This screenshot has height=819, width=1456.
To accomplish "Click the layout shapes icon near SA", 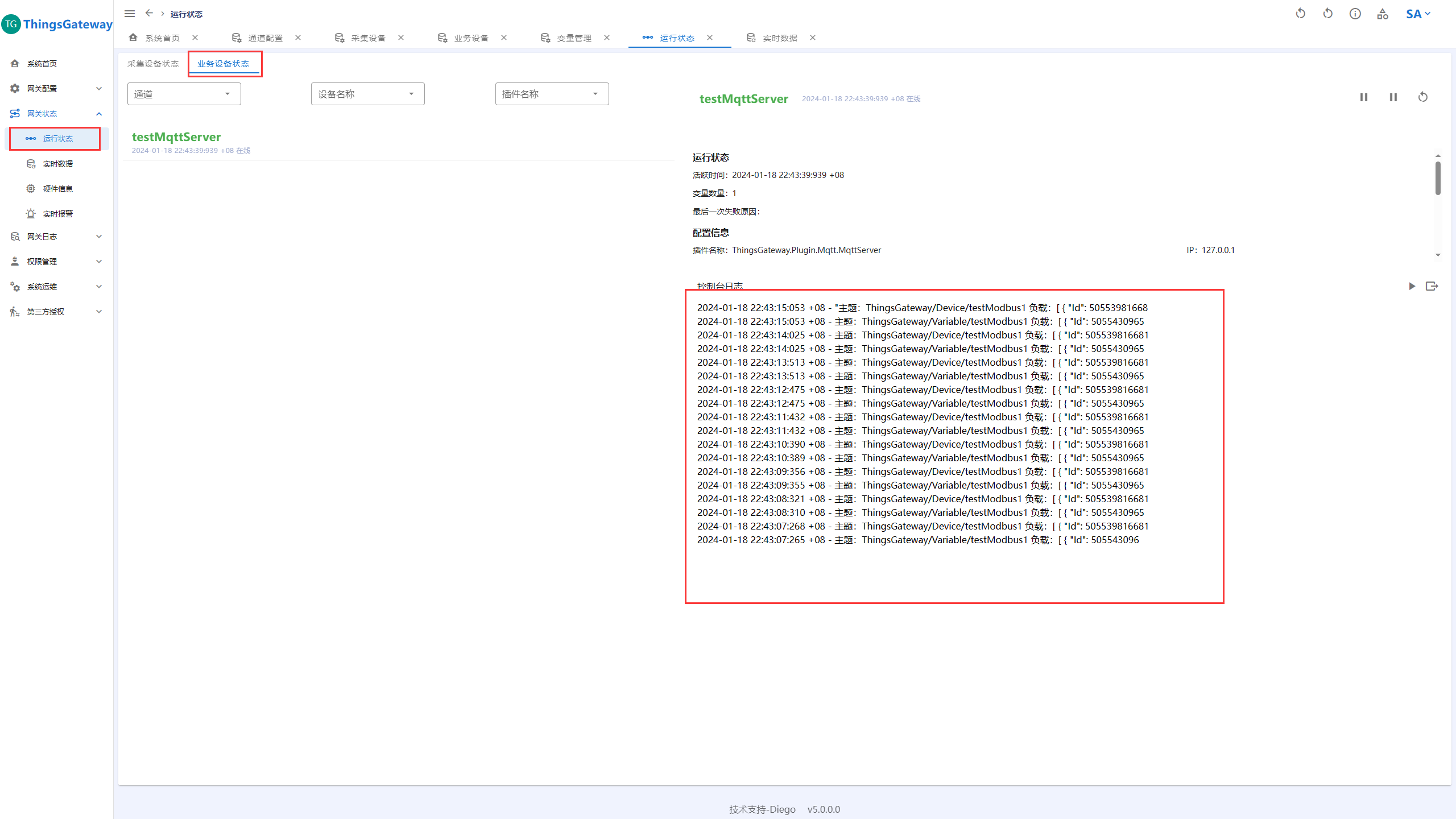I will tap(1383, 14).
